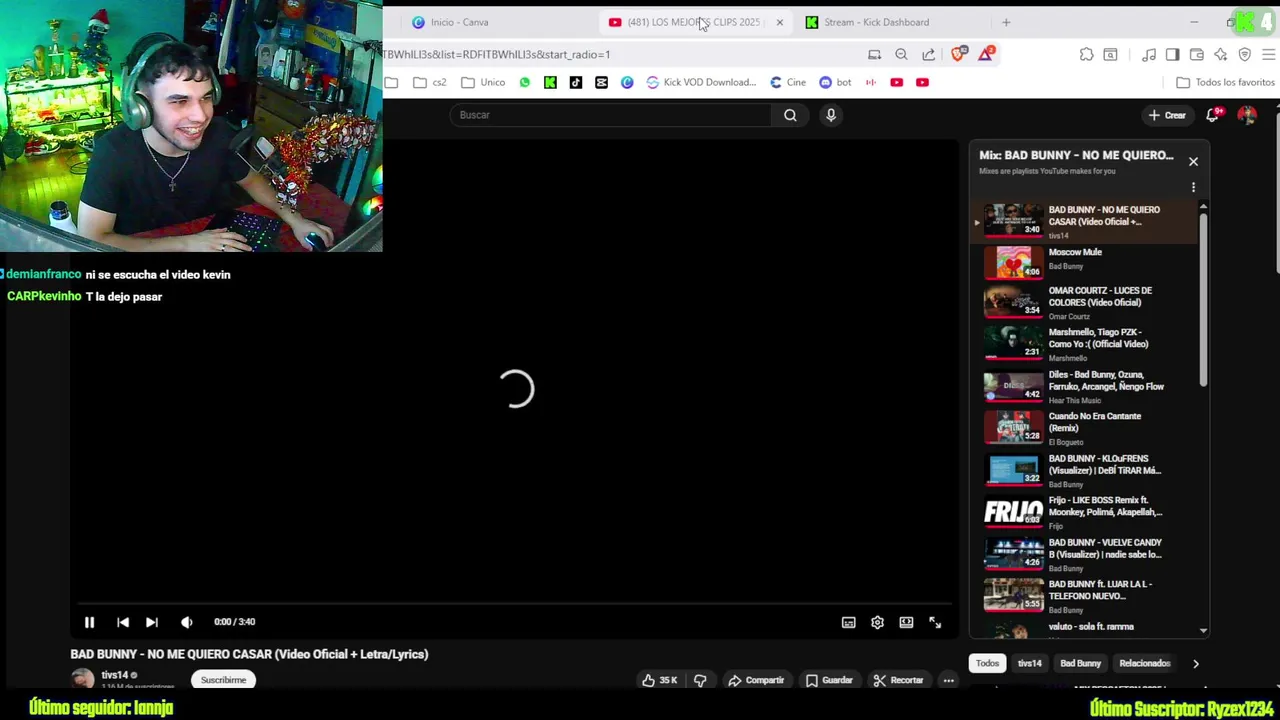Screen dimensions: 1280x720
Task: Open Todos los favoritos folder
Action: [1225, 82]
